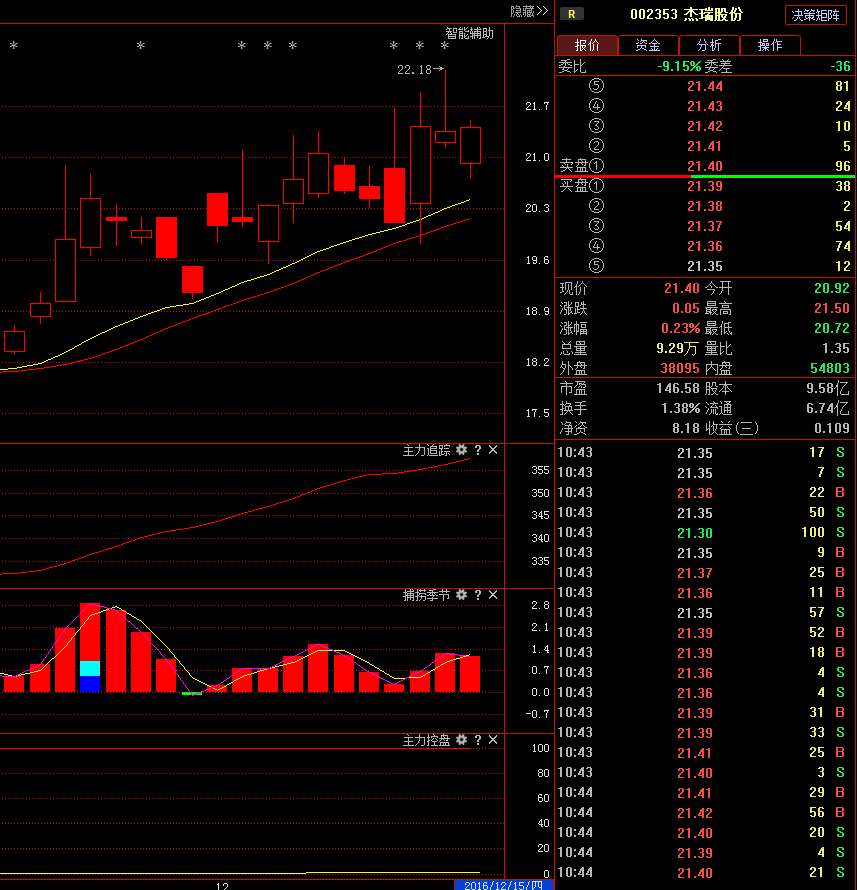Open settings gear for 主力控盘 indicator
This screenshot has height=890, width=857.
(x=461, y=740)
